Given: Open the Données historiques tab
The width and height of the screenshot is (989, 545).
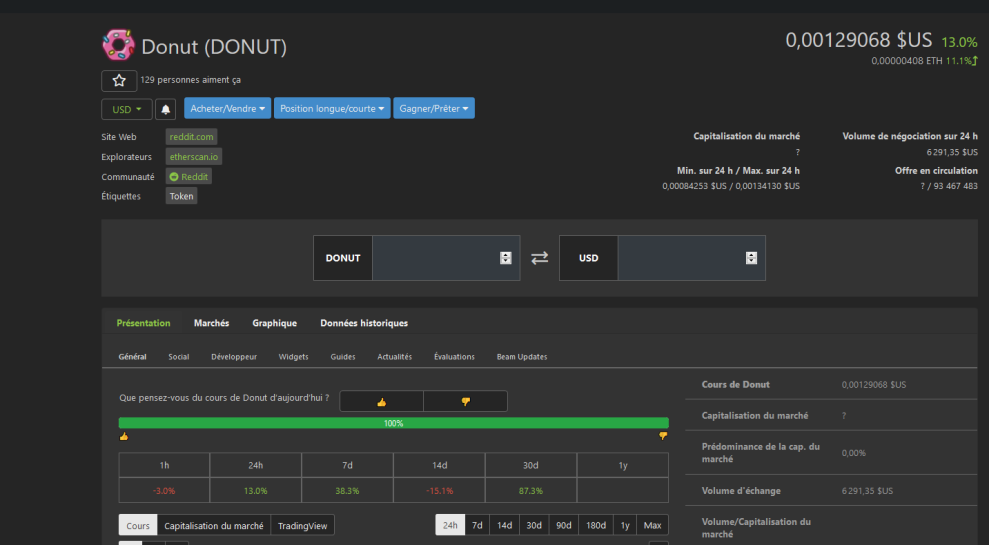Looking at the screenshot, I should click(x=364, y=323).
